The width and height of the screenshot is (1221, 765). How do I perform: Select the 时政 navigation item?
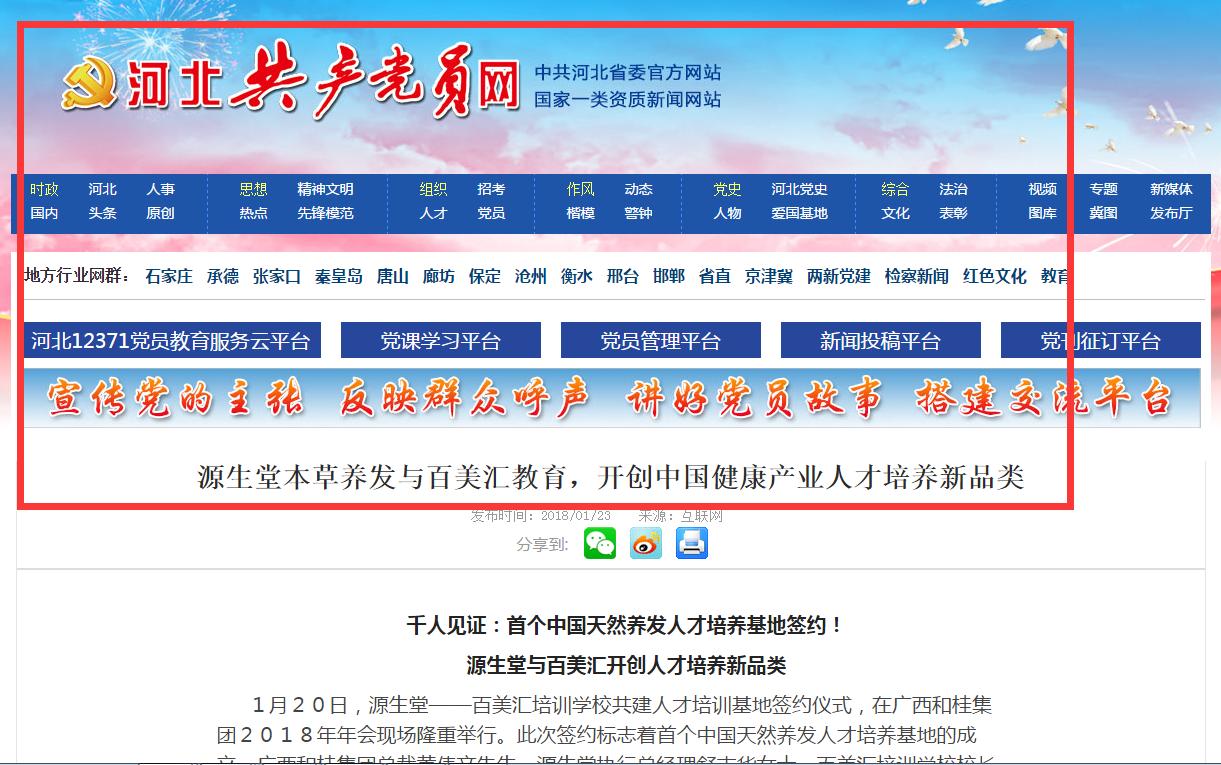point(44,189)
